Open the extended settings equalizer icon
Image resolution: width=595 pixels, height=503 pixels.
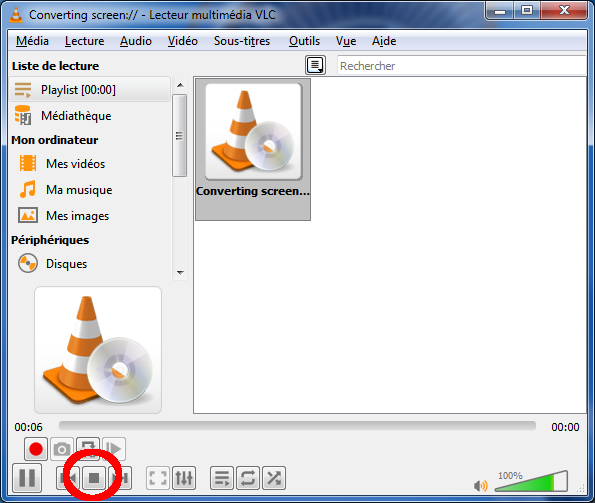click(x=184, y=478)
